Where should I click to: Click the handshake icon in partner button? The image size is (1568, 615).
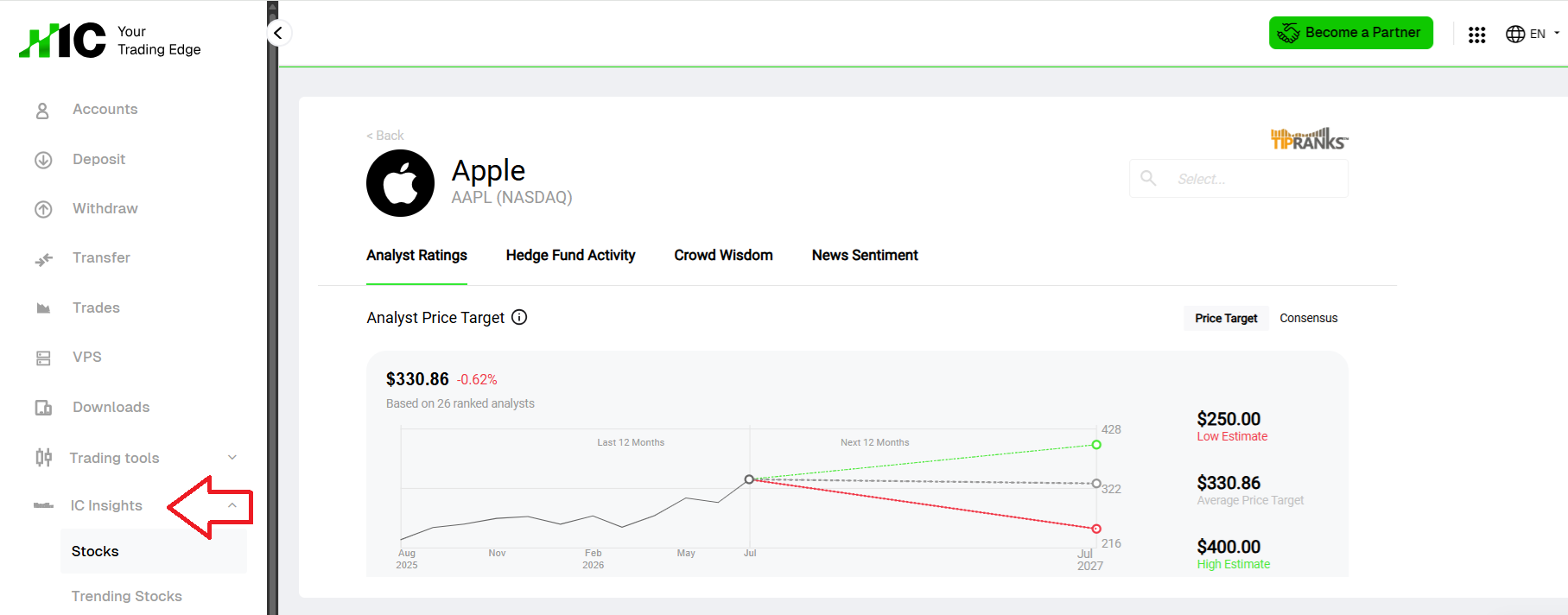coord(1288,33)
